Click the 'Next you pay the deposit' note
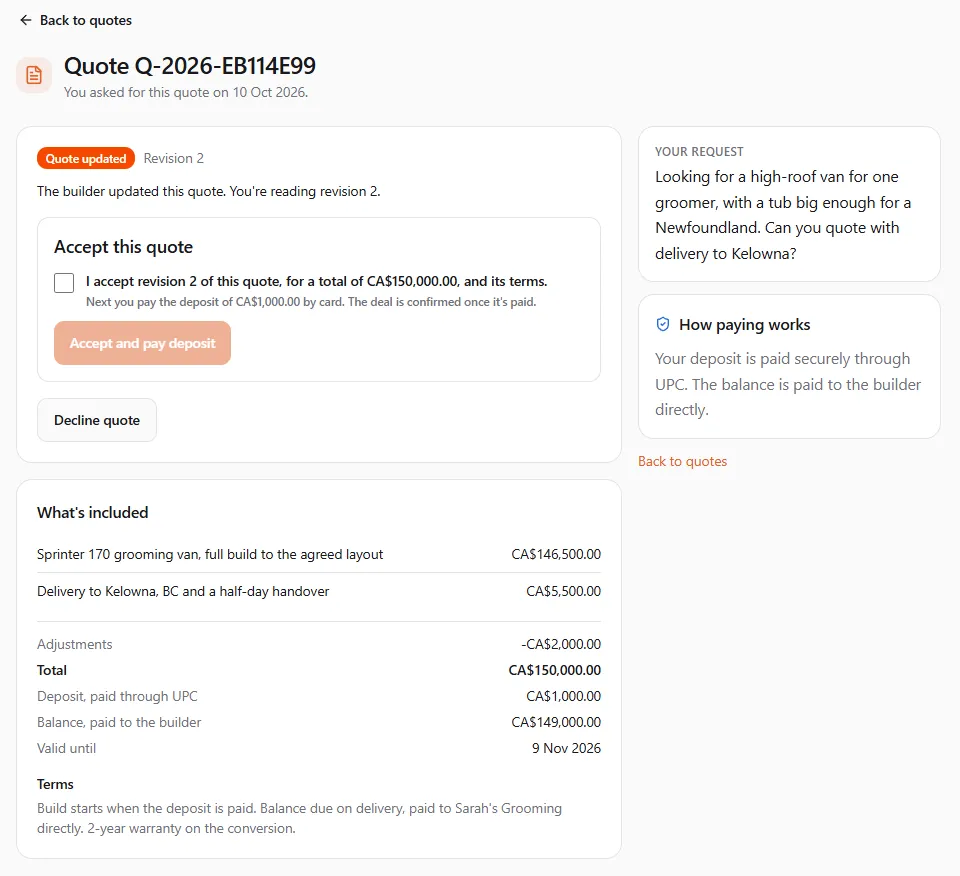Screen dimensions: 960x876 pyautogui.click(x=311, y=302)
